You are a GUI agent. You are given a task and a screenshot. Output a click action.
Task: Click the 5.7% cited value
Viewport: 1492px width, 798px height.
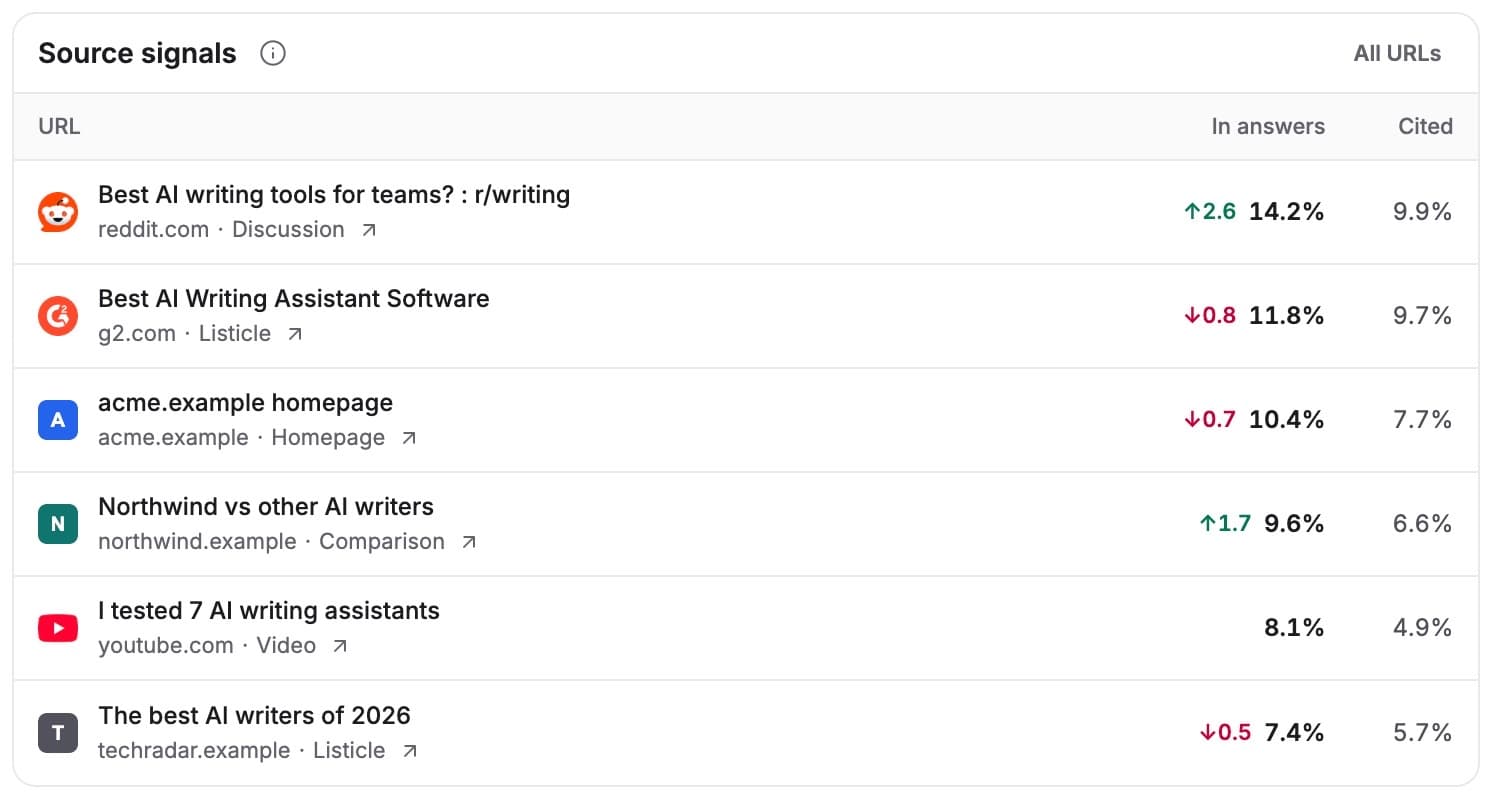1422,733
